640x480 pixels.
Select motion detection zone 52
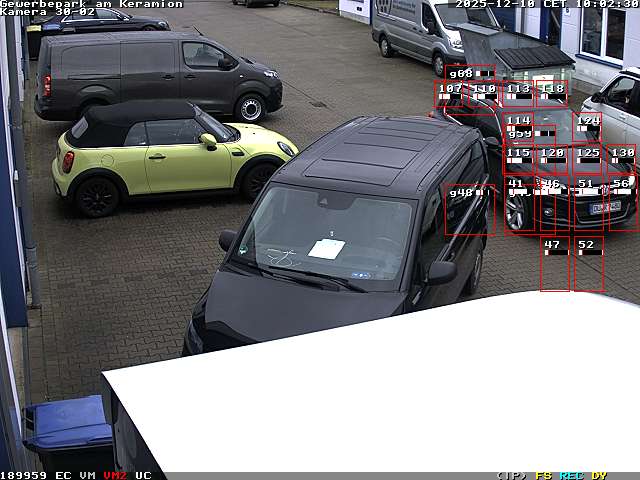point(588,264)
